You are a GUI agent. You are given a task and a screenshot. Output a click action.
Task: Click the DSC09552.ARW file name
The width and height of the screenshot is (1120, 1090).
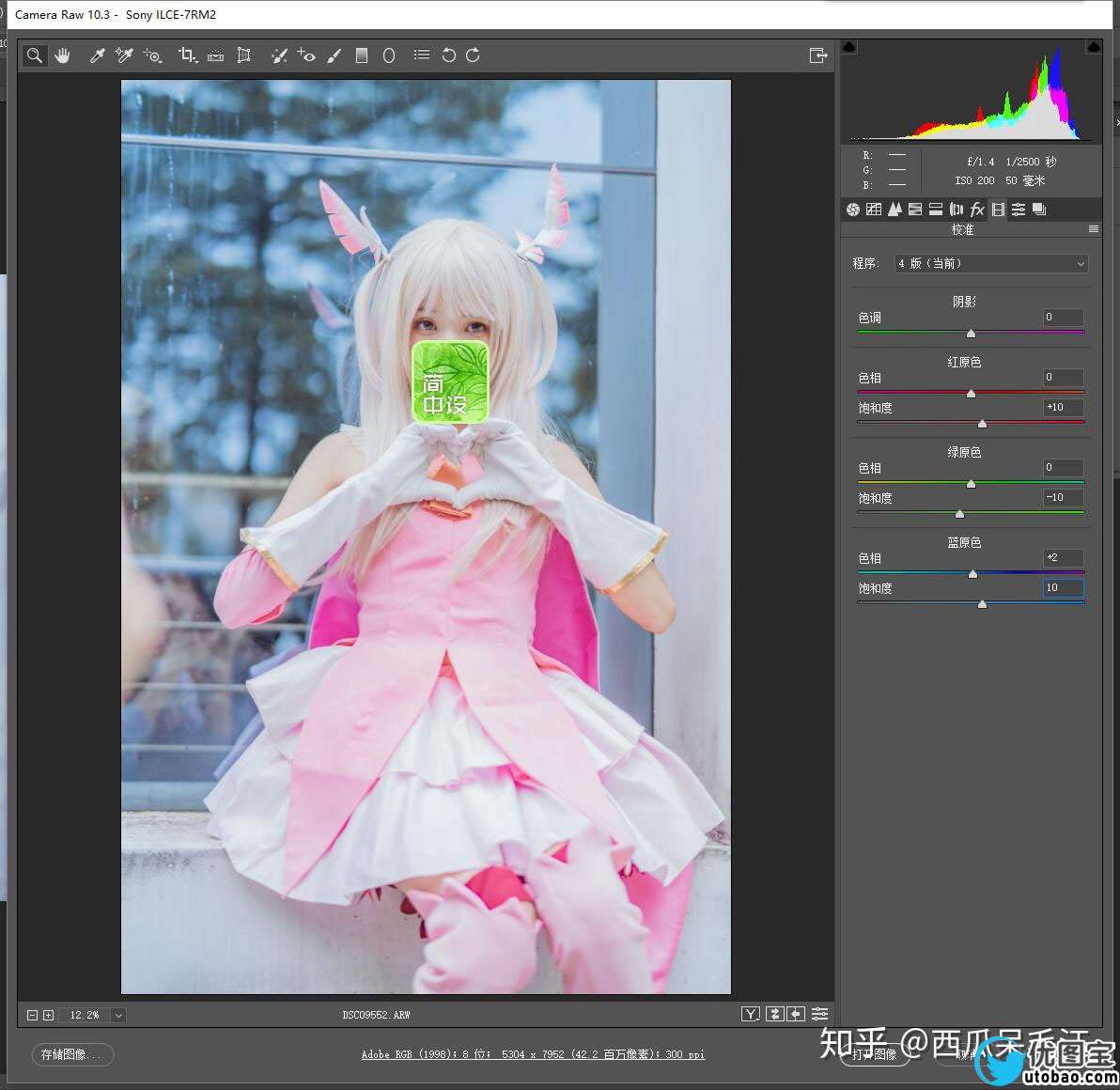pyautogui.click(x=377, y=1015)
